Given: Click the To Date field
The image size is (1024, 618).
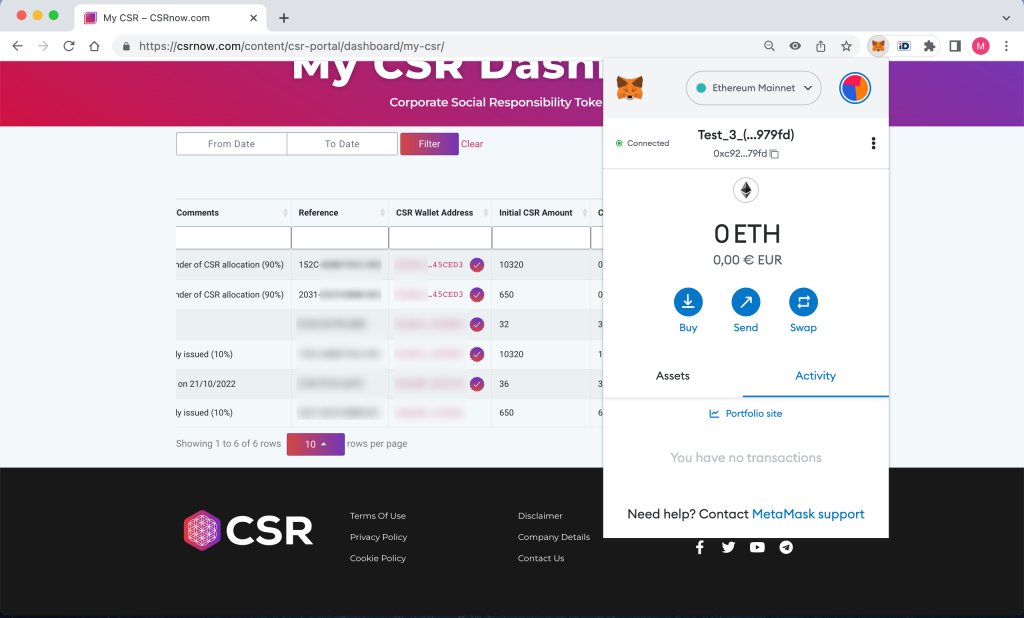Looking at the screenshot, I should click(342, 144).
